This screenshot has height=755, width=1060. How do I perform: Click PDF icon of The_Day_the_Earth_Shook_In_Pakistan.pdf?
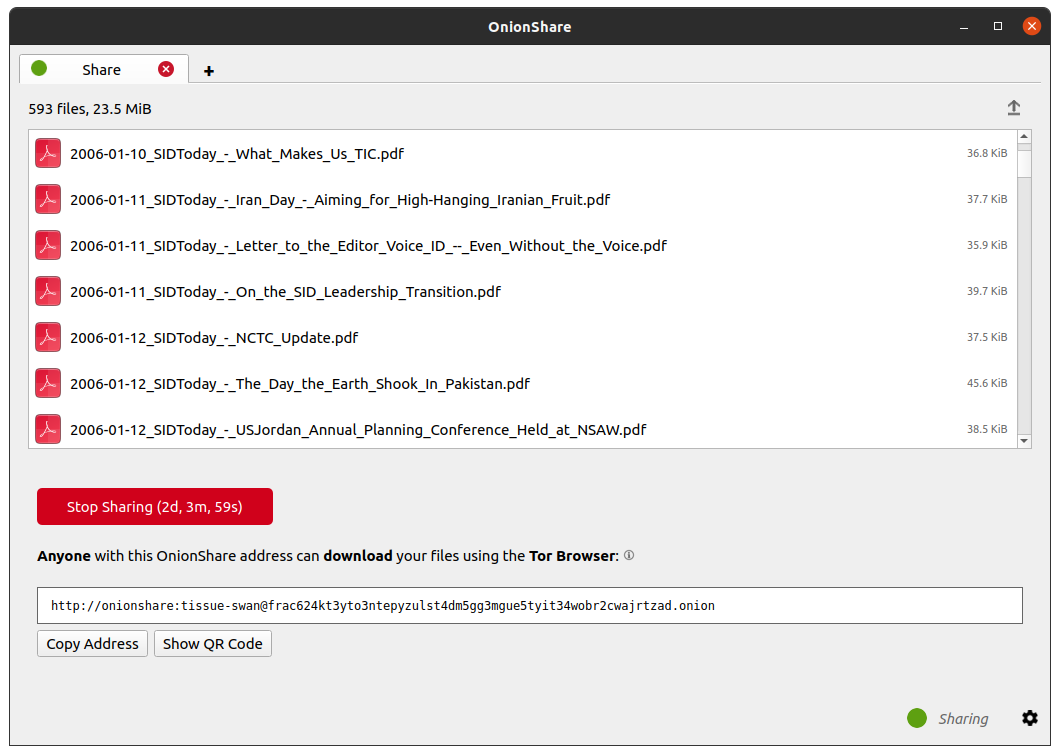tap(48, 383)
